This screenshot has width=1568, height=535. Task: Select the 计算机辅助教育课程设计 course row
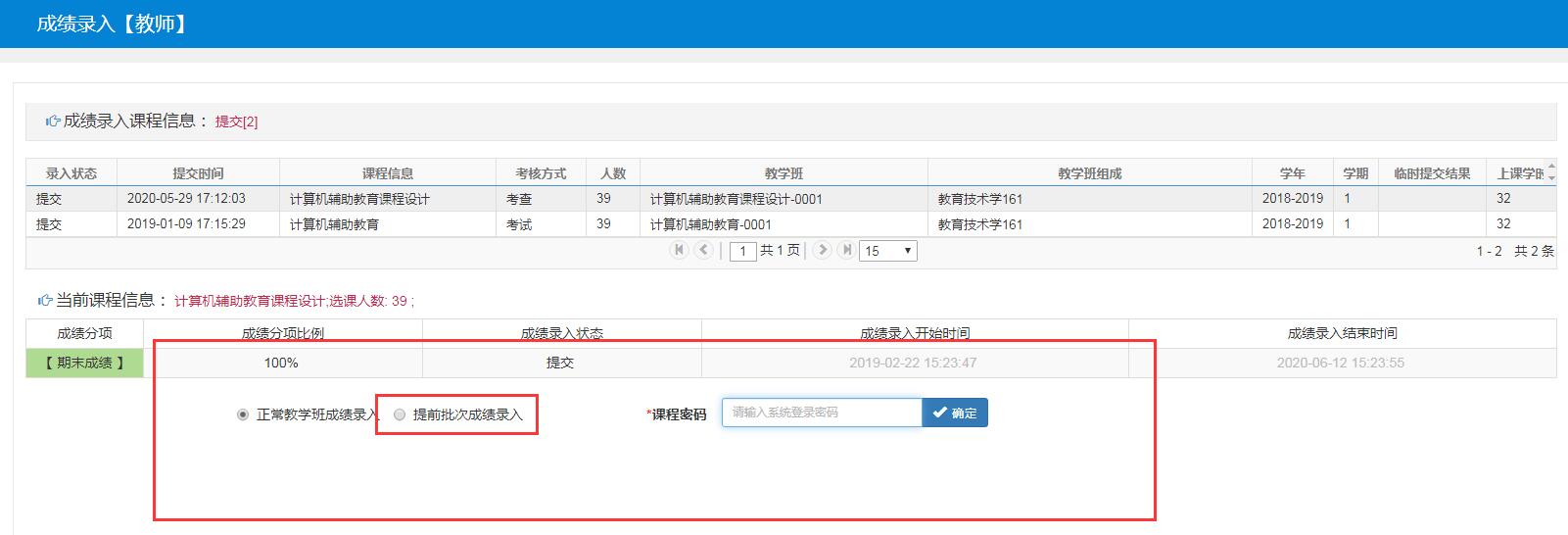click(x=359, y=199)
